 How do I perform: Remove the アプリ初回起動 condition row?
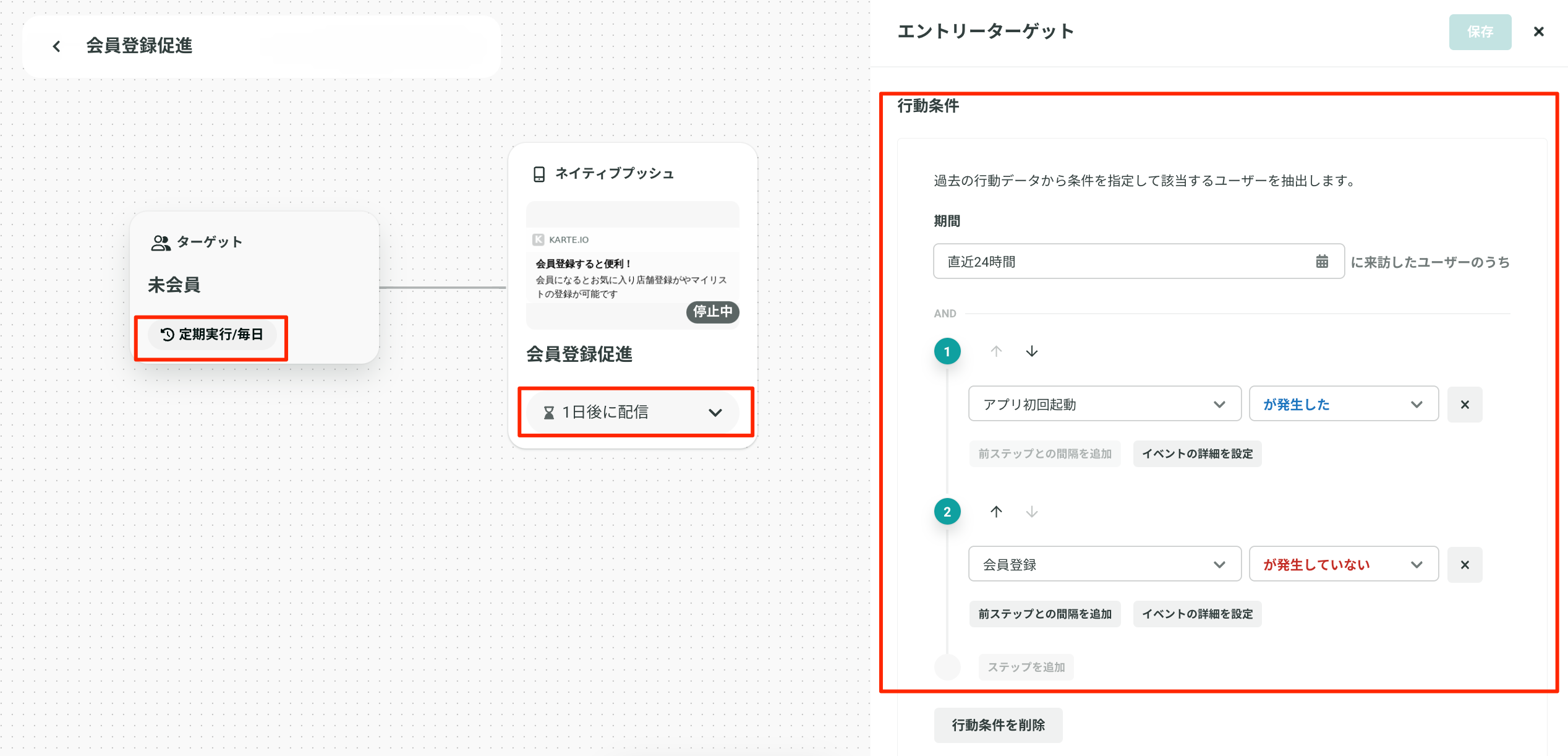click(x=1465, y=405)
